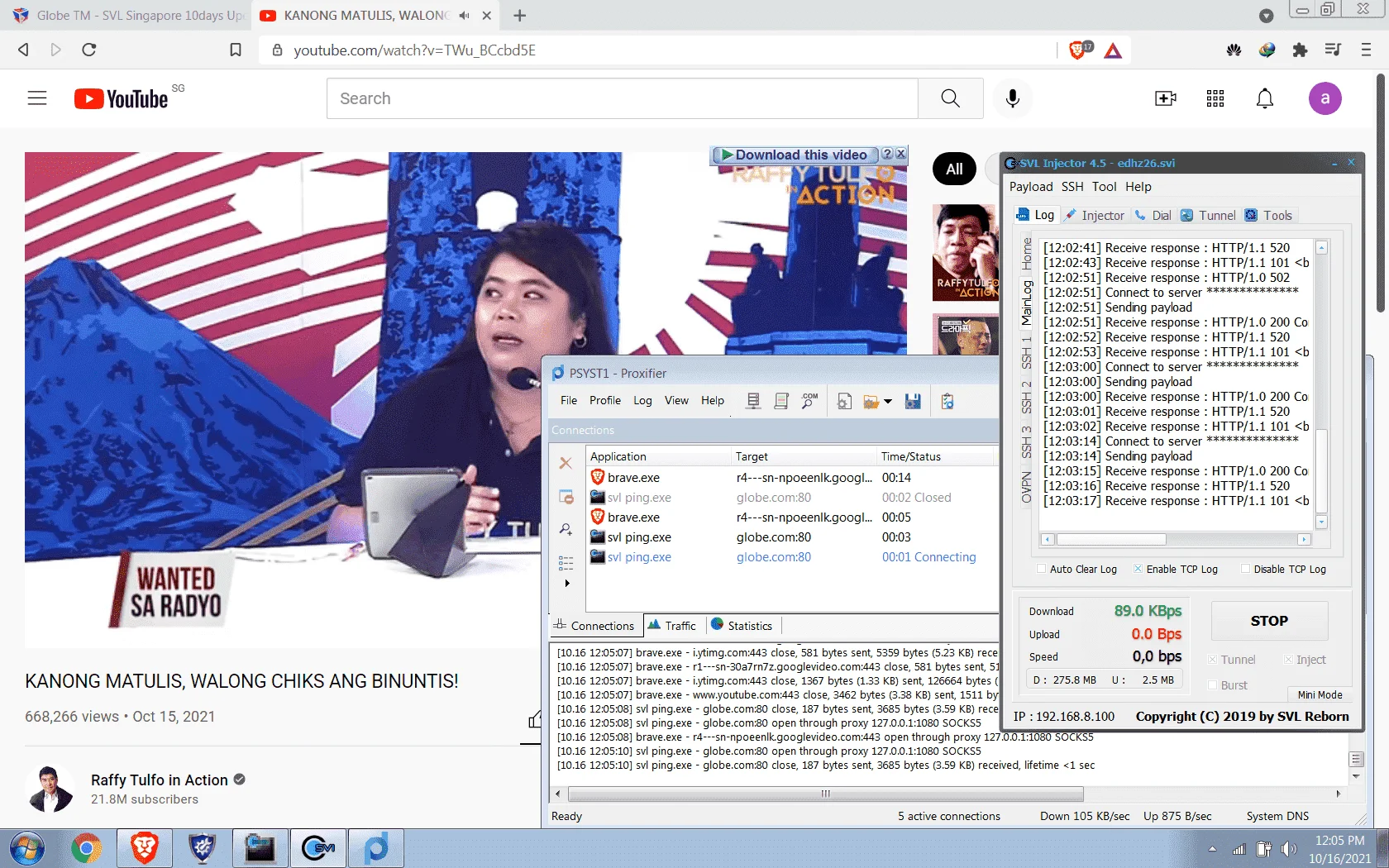
Task: Toggle Inject checkbox in SVL Injector
Action: pos(1288,660)
